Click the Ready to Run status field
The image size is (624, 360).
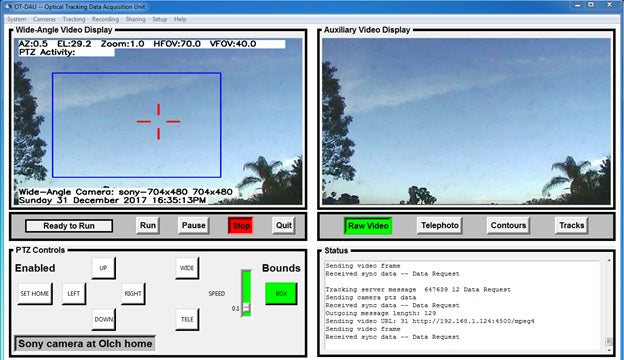[69, 226]
